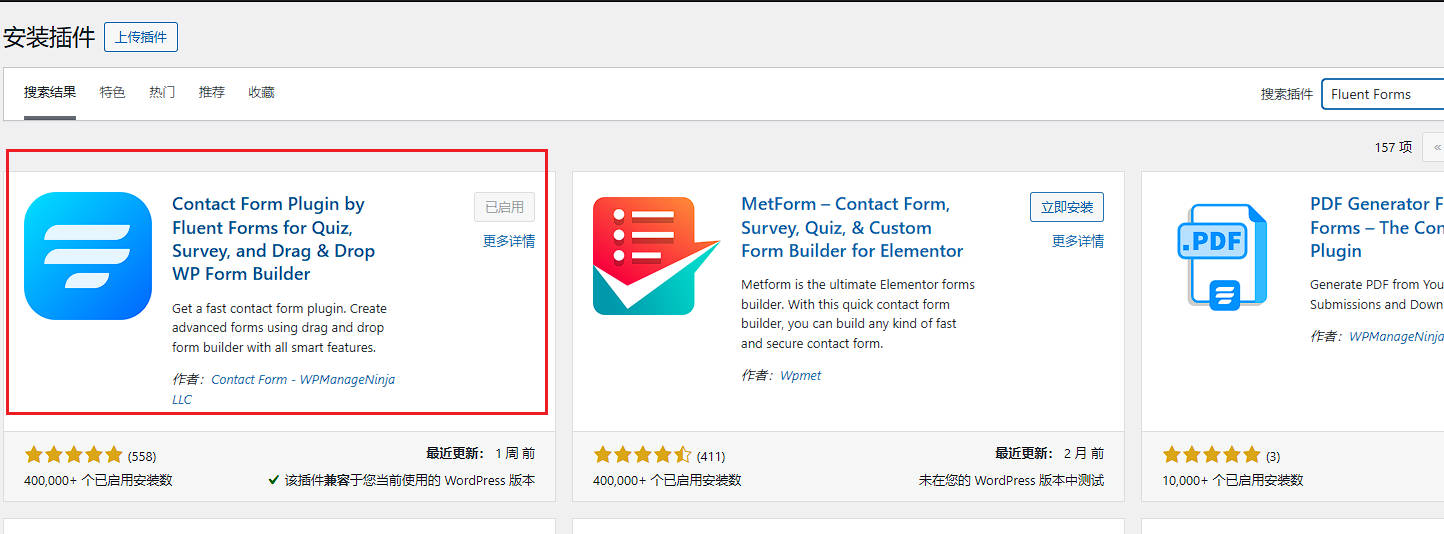Click the disabled 已启用 button

504,207
